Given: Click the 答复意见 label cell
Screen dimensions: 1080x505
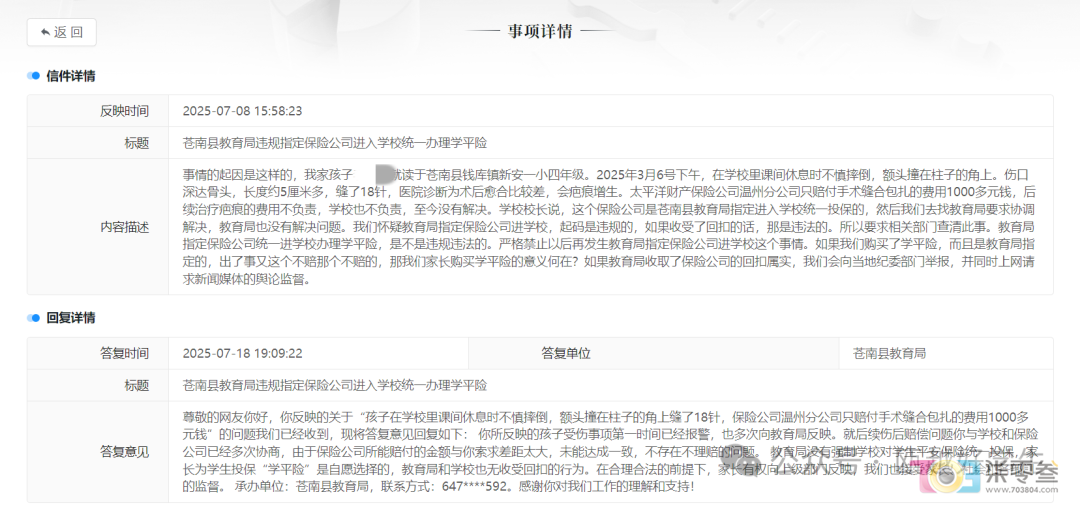Looking at the screenshot, I should point(98,452).
